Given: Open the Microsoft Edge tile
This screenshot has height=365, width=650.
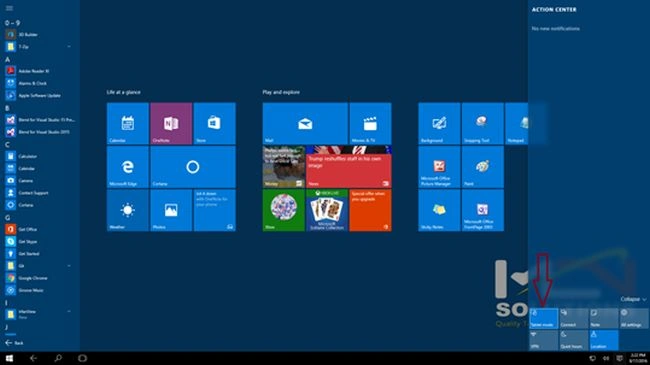Looking at the screenshot, I should click(128, 167).
